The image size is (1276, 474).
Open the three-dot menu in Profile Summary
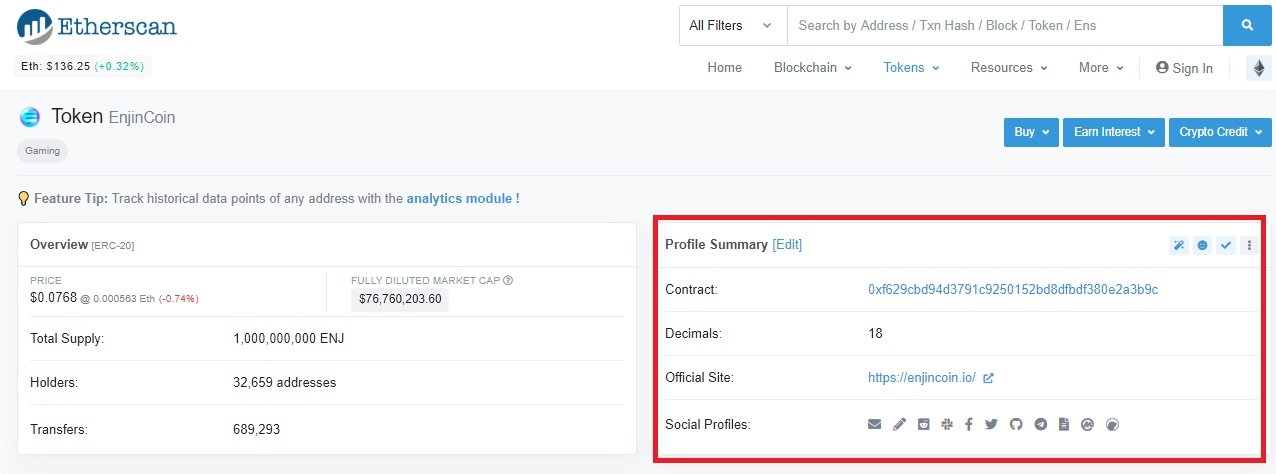point(1248,245)
